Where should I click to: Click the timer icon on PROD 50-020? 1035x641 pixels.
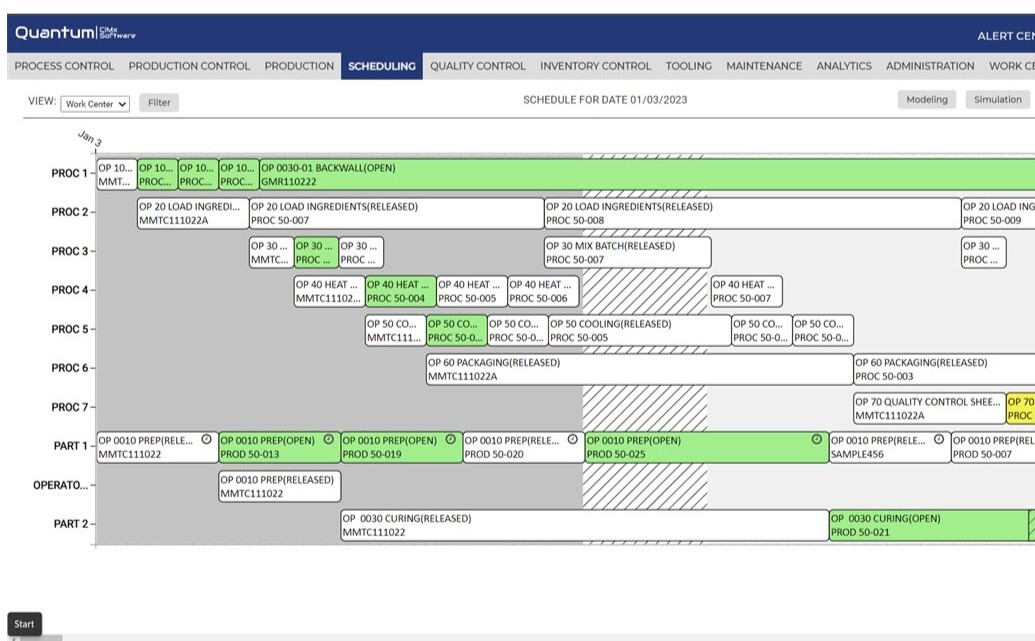click(x=574, y=438)
